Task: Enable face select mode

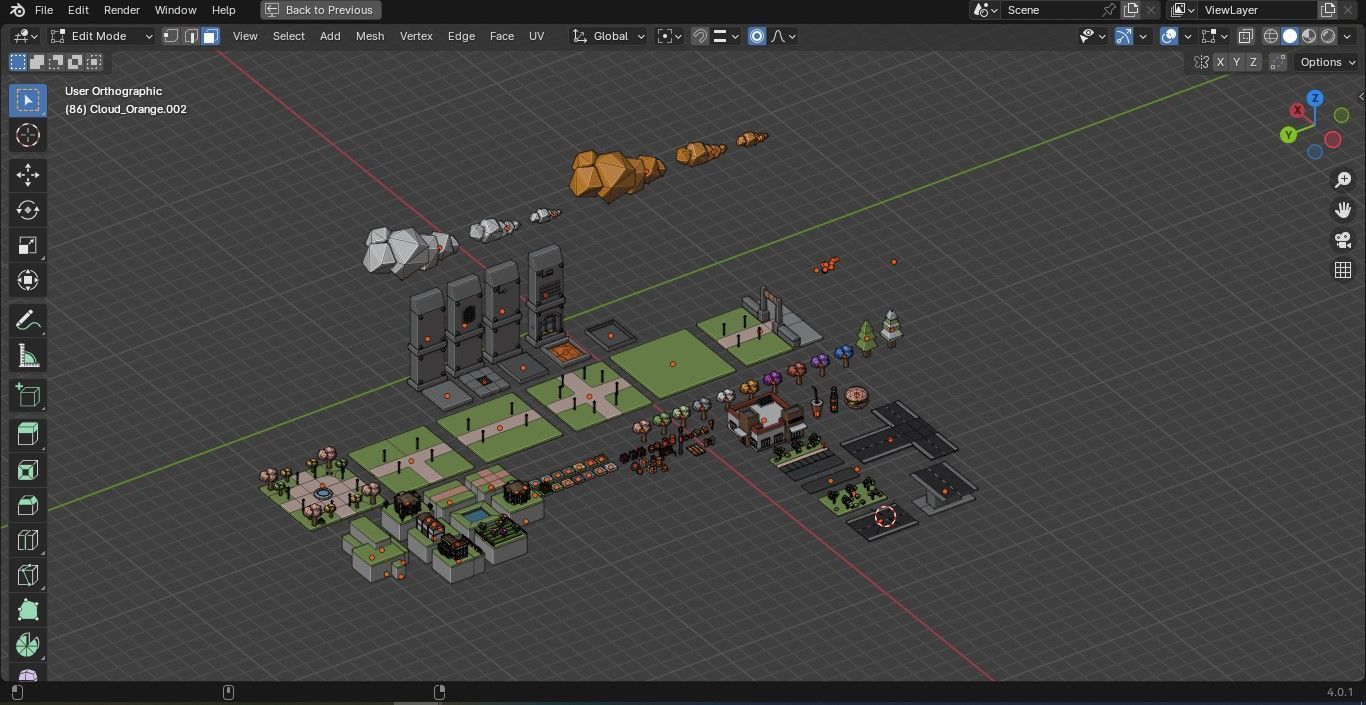Action: click(210, 36)
